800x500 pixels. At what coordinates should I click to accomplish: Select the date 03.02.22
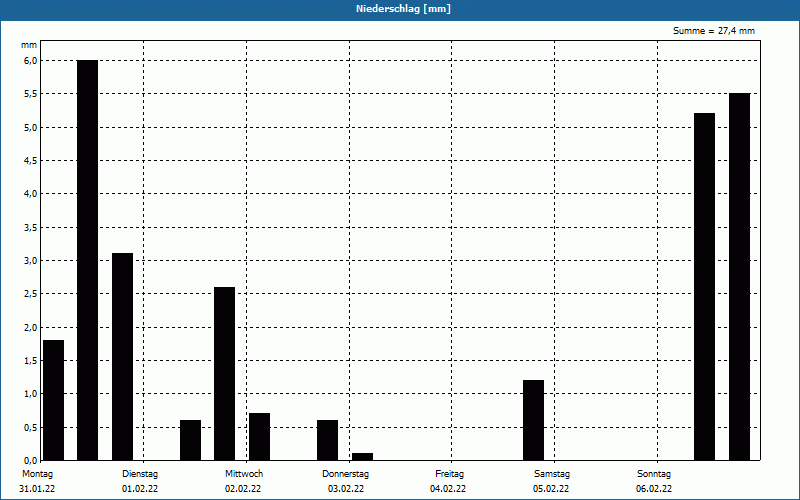346,489
